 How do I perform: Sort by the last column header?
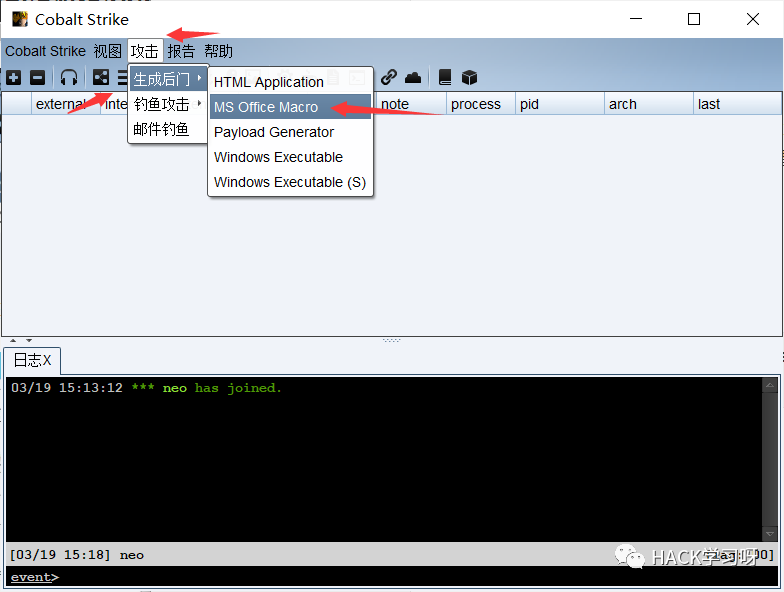(737, 104)
